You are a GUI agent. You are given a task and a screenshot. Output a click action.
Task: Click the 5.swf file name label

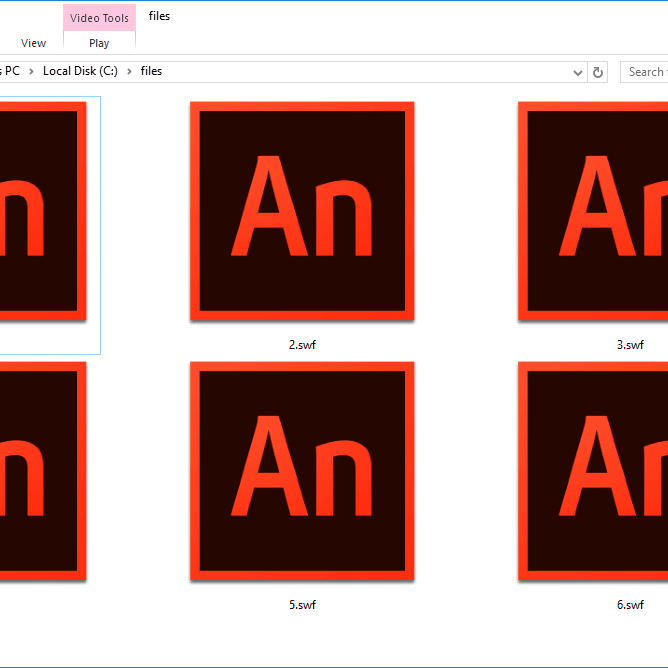302,605
